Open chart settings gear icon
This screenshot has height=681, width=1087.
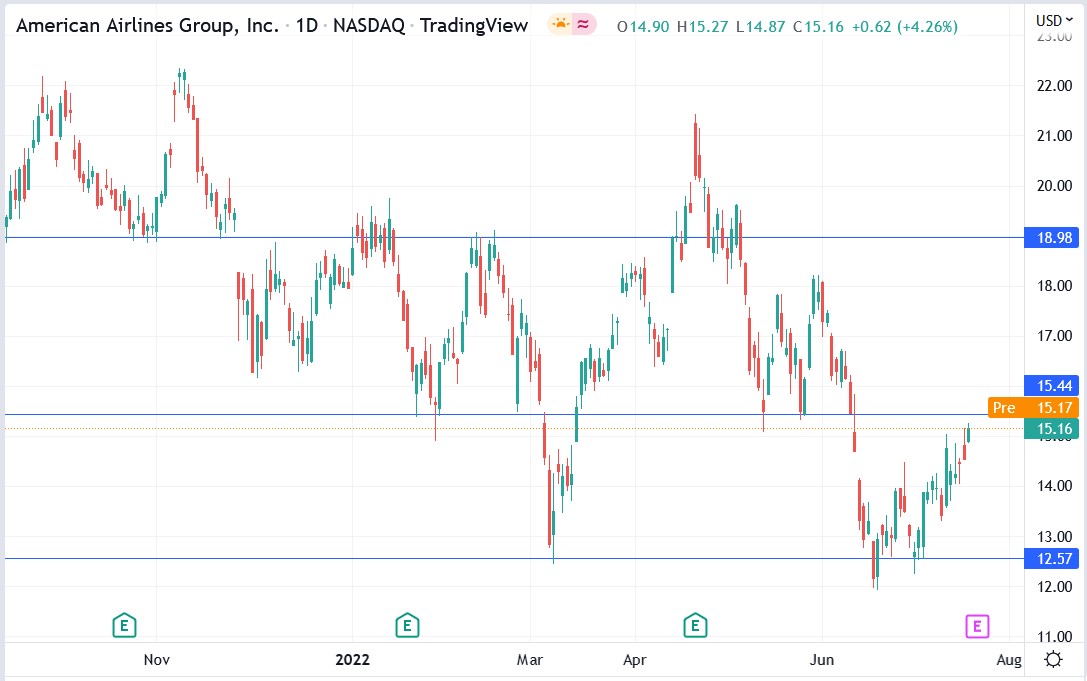[x=1053, y=659]
